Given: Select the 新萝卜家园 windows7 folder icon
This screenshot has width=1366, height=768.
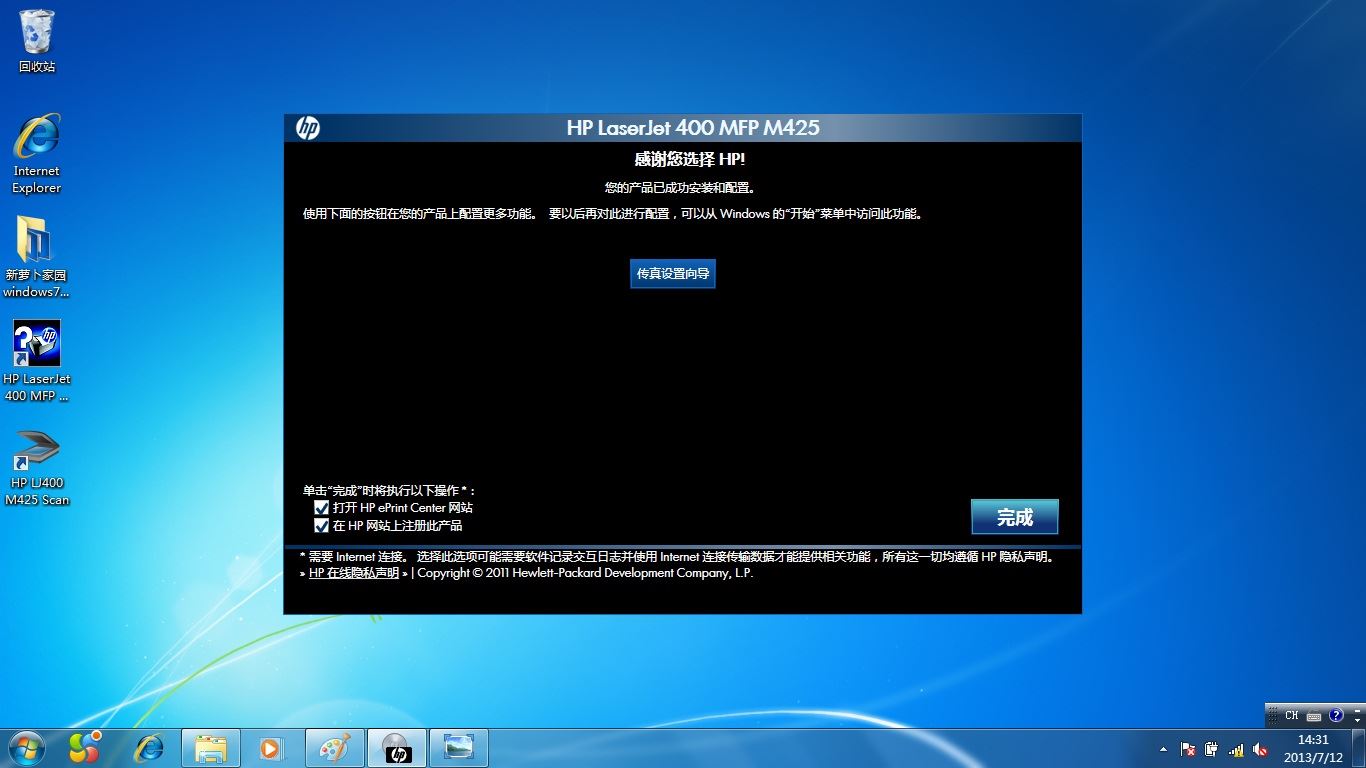Looking at the screenshot, I should point(36,257).
